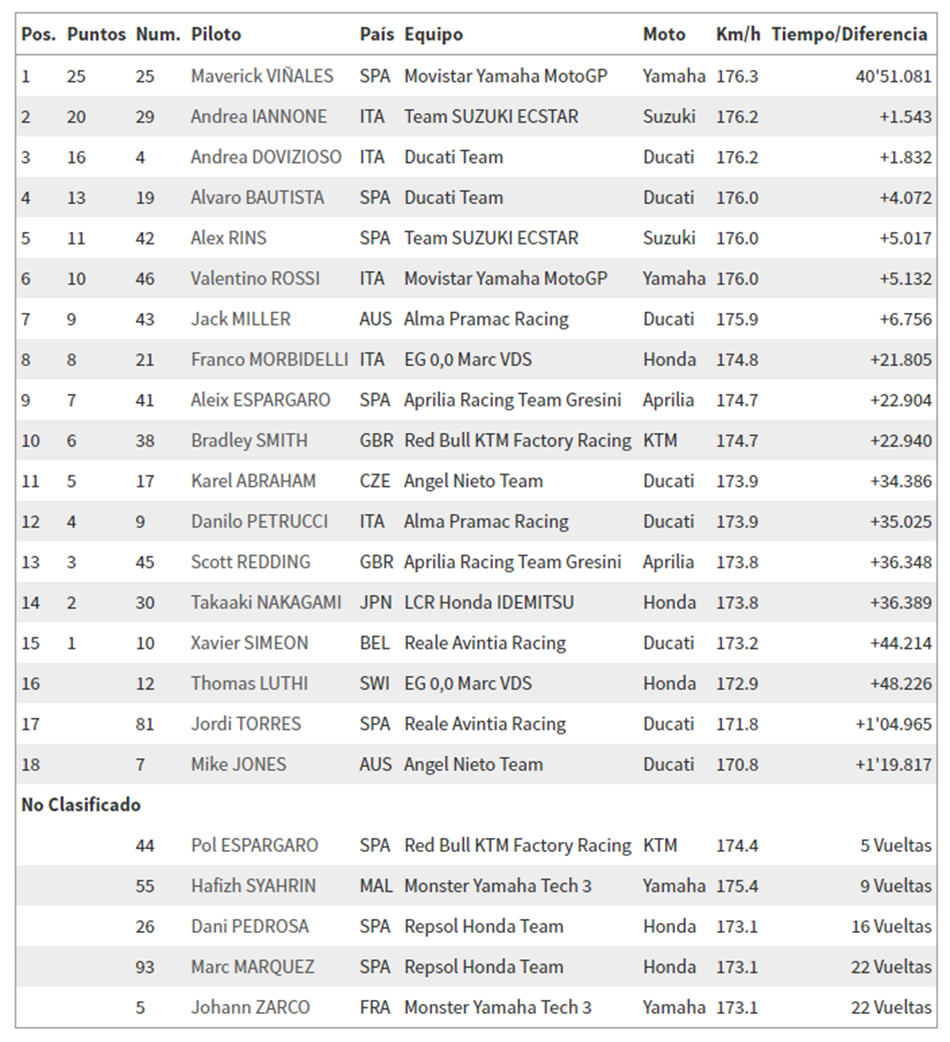Click the Puntos column header

pyautogui.click(x=96, y=35)
